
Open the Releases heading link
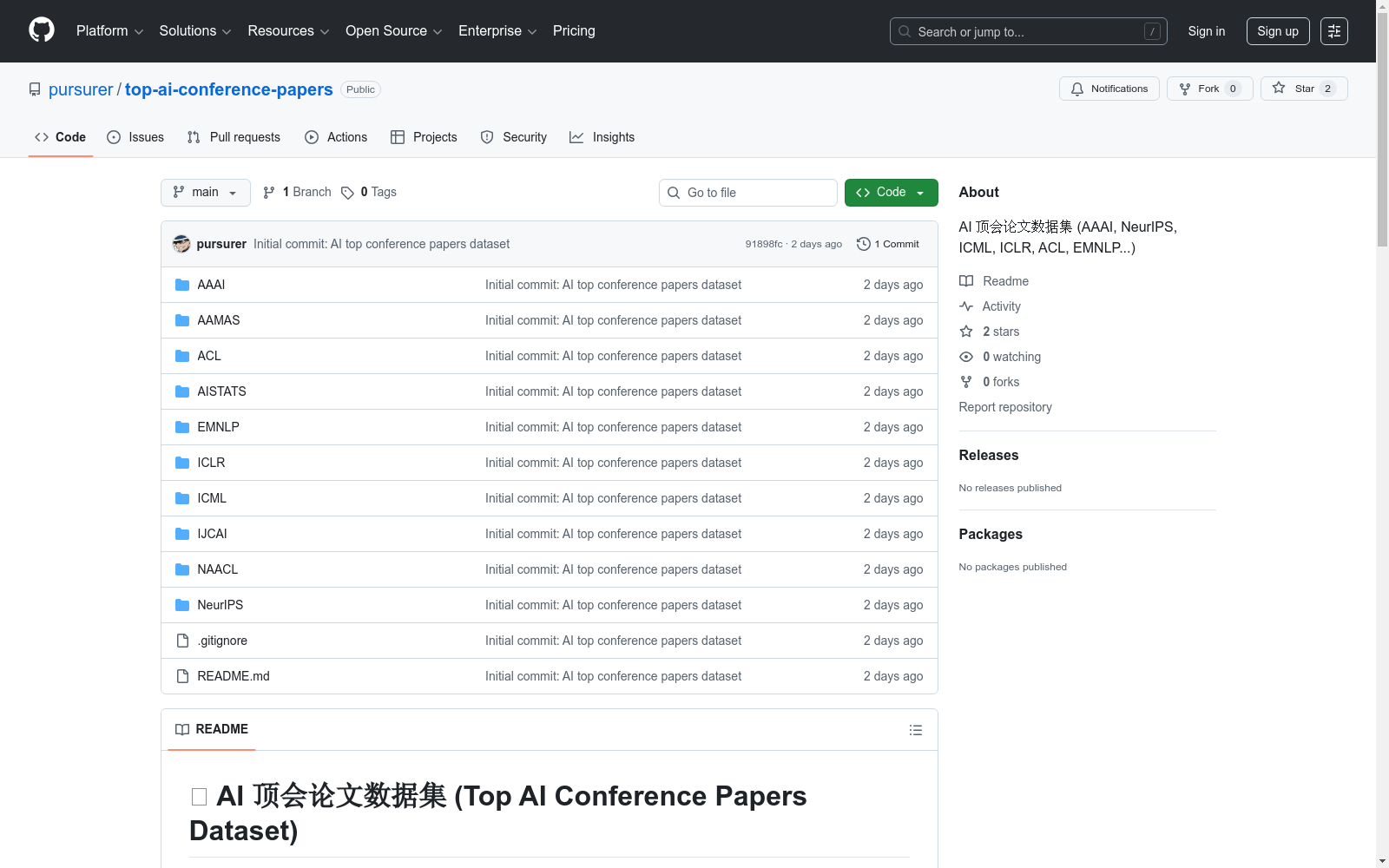tap(989, 455)
